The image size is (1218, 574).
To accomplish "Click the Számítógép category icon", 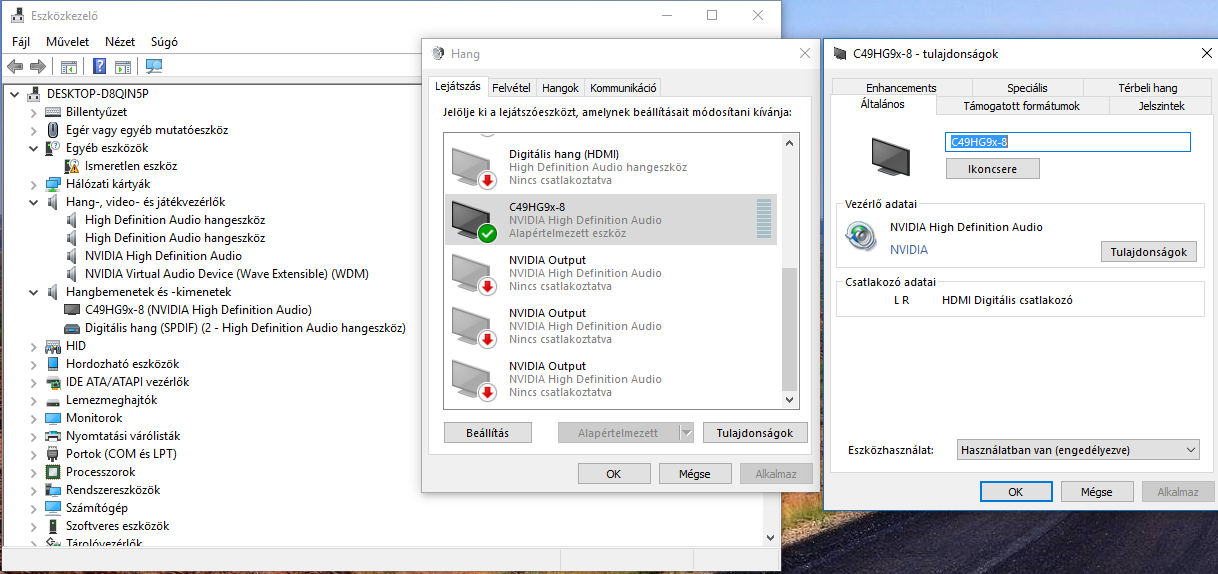I will [x=54, y=508].
